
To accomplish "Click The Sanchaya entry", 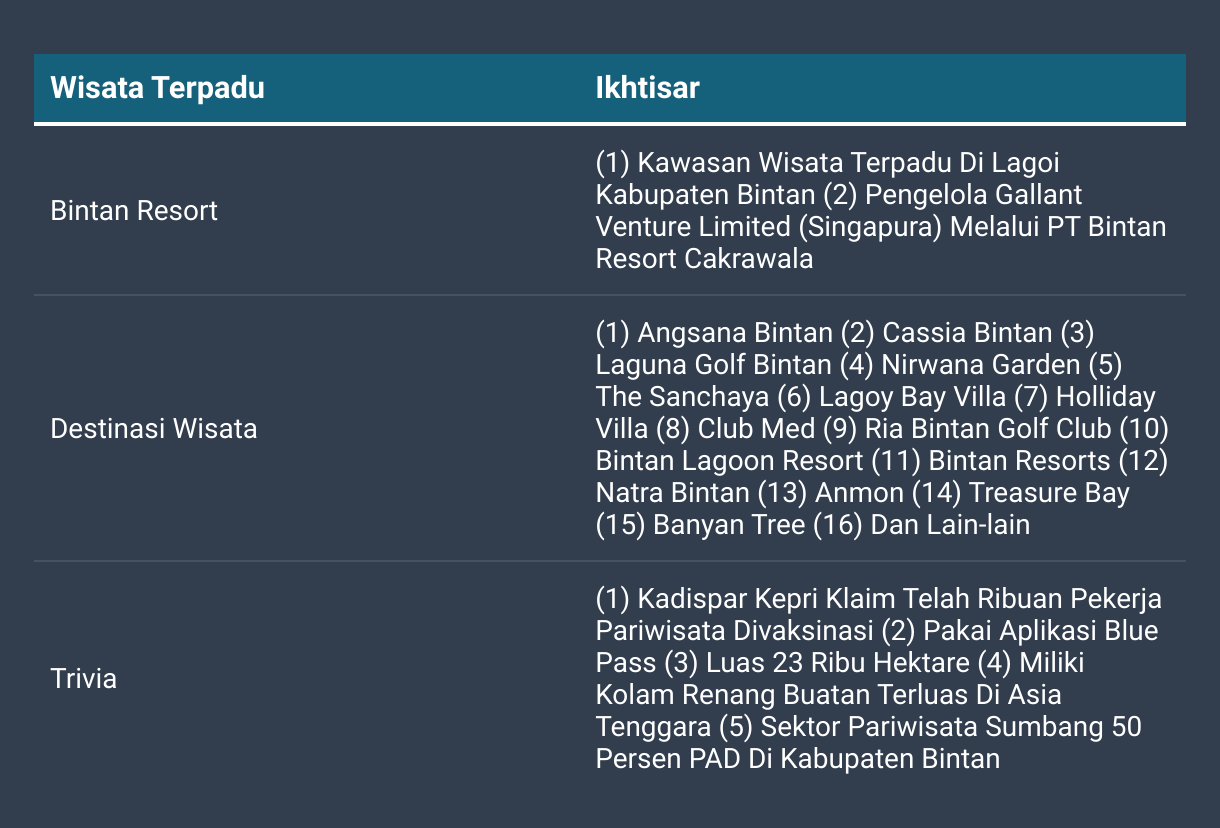I will pos(682,397).
